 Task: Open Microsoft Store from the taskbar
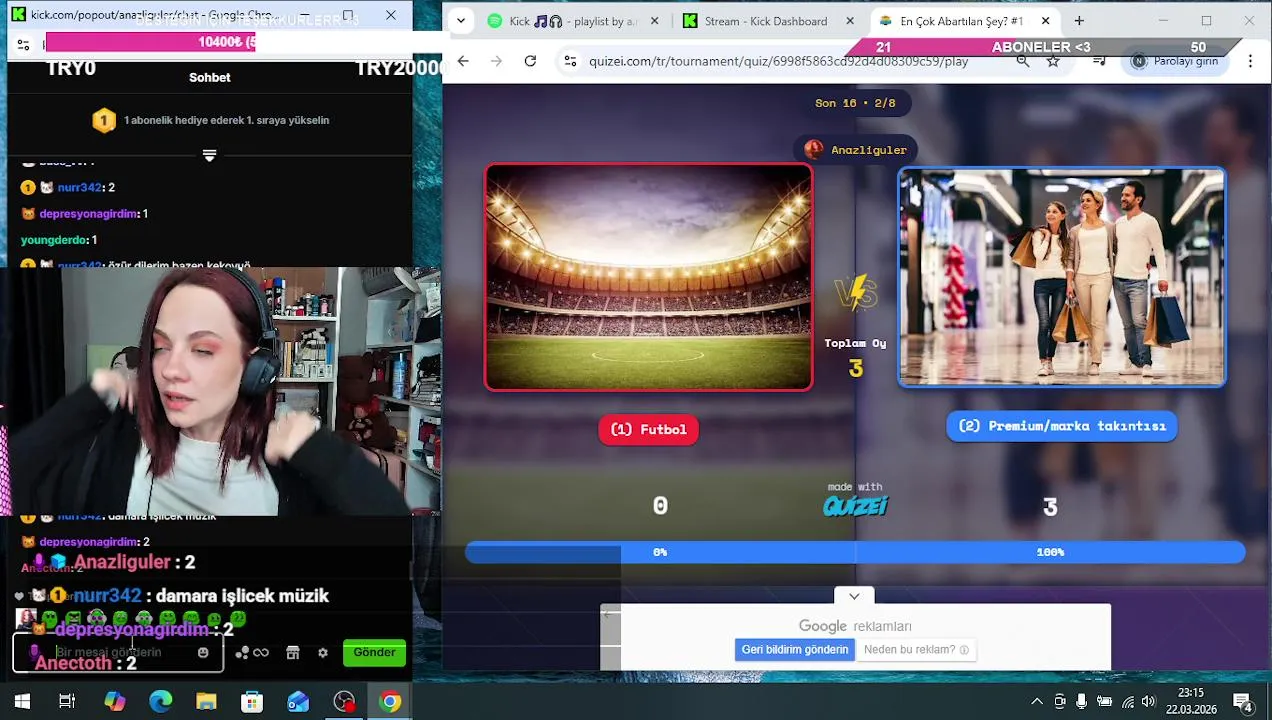click(x=252, y=702)
